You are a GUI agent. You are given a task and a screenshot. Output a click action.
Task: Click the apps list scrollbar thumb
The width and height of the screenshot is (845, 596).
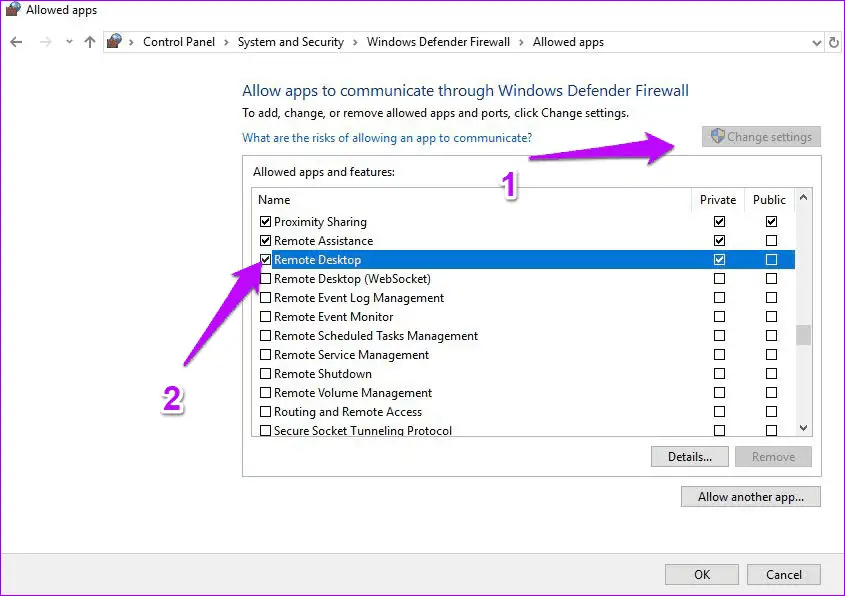pos(803,335)
